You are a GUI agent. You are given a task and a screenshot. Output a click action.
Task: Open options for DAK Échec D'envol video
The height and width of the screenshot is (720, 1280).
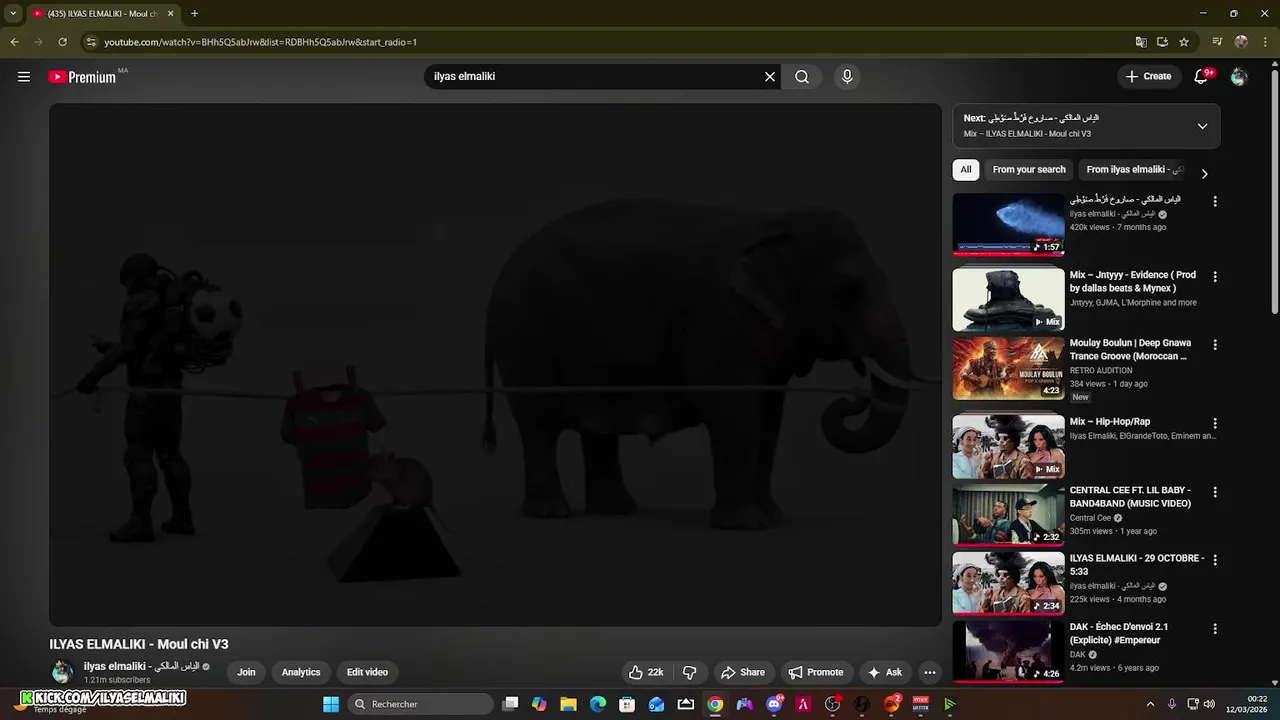(x=1215, y=628)
